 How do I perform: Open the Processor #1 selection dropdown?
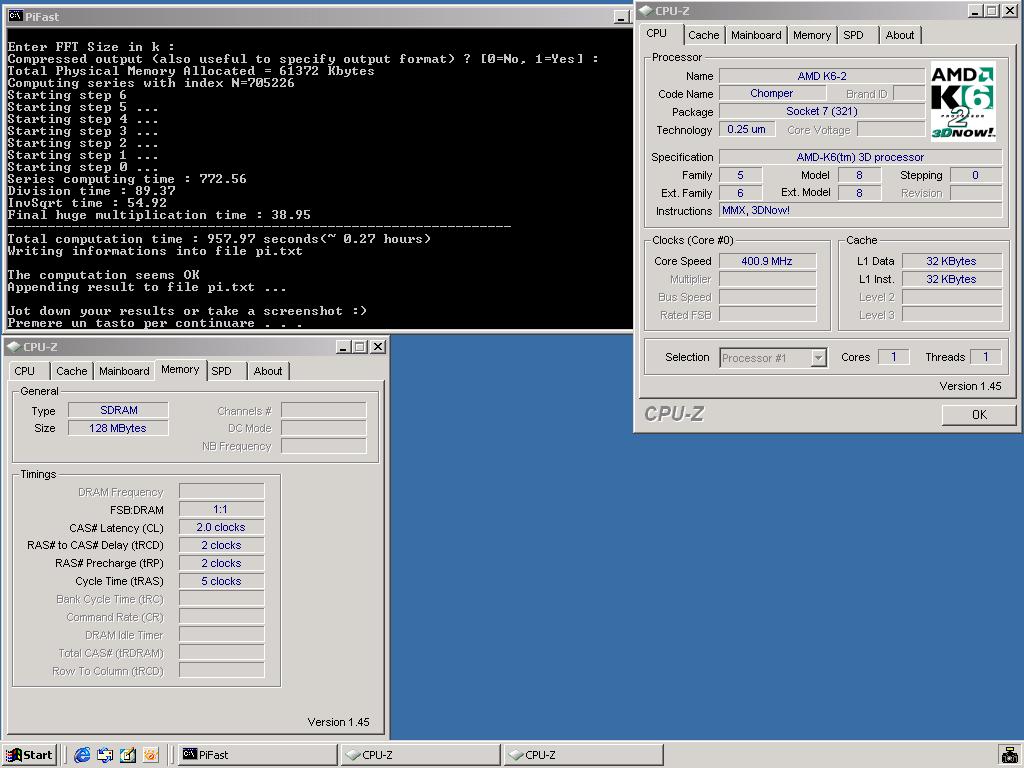click(773, 358)
